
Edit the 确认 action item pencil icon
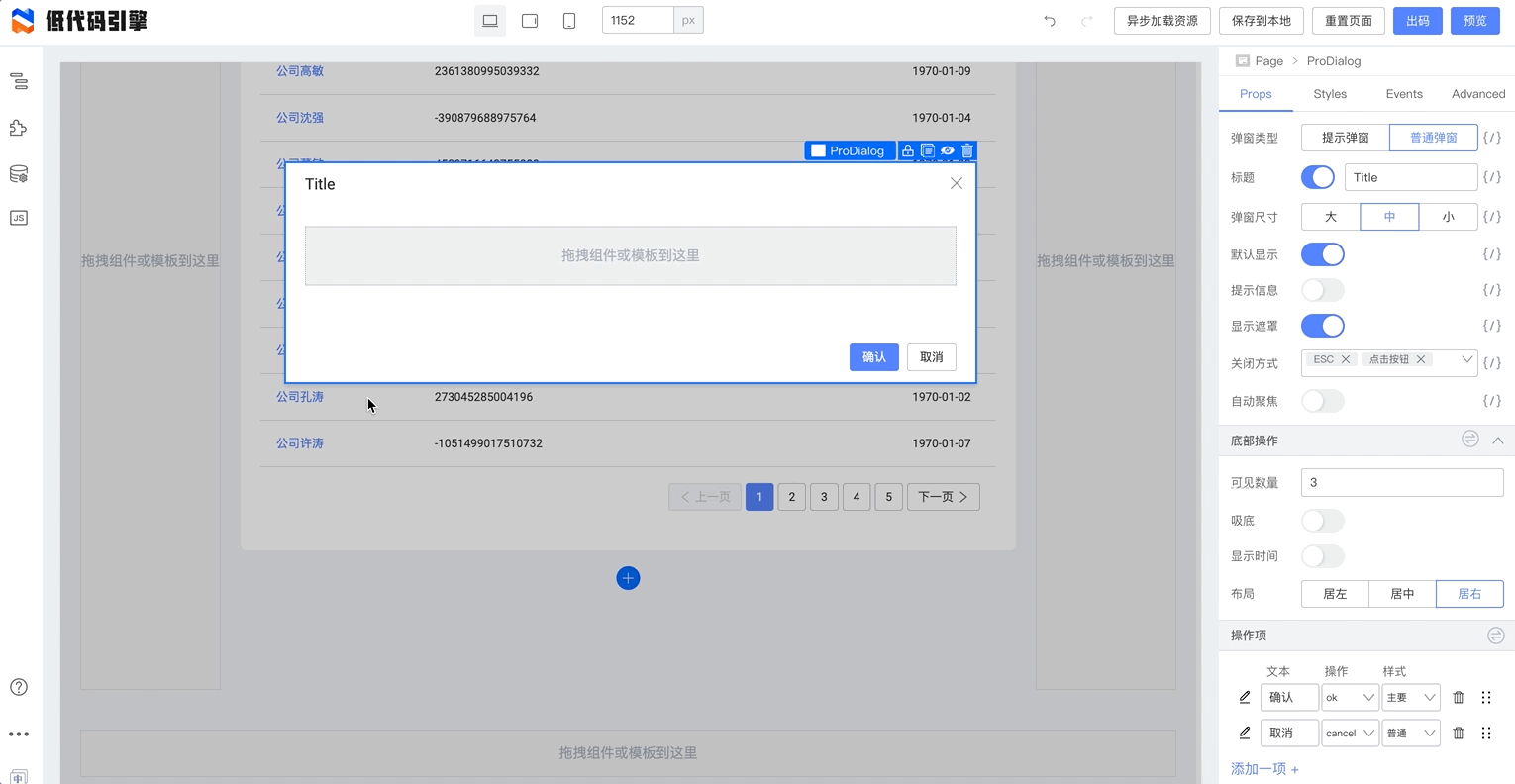(x=1245, y=697)
